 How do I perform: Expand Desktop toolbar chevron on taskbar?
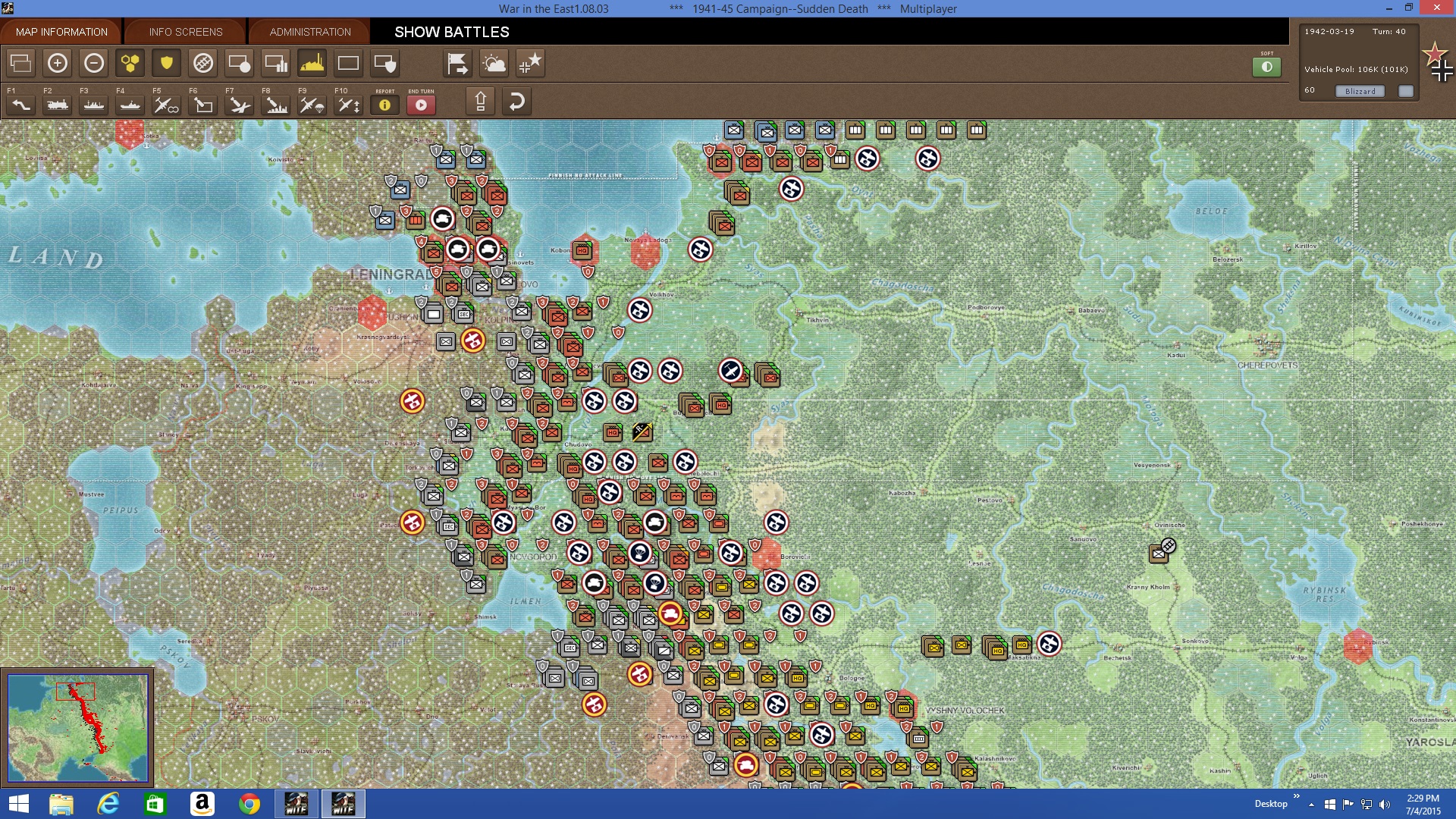pyautogui.click(x=1297, y=796)
